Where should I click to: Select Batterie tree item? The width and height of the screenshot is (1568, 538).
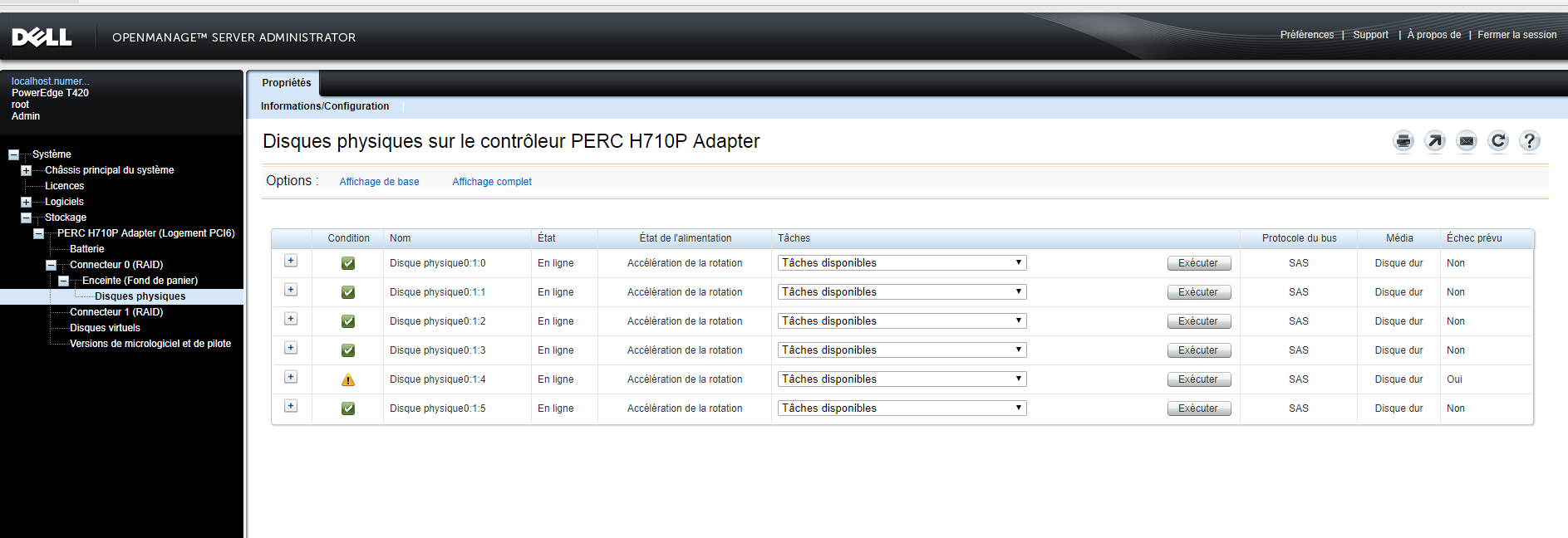86,249
